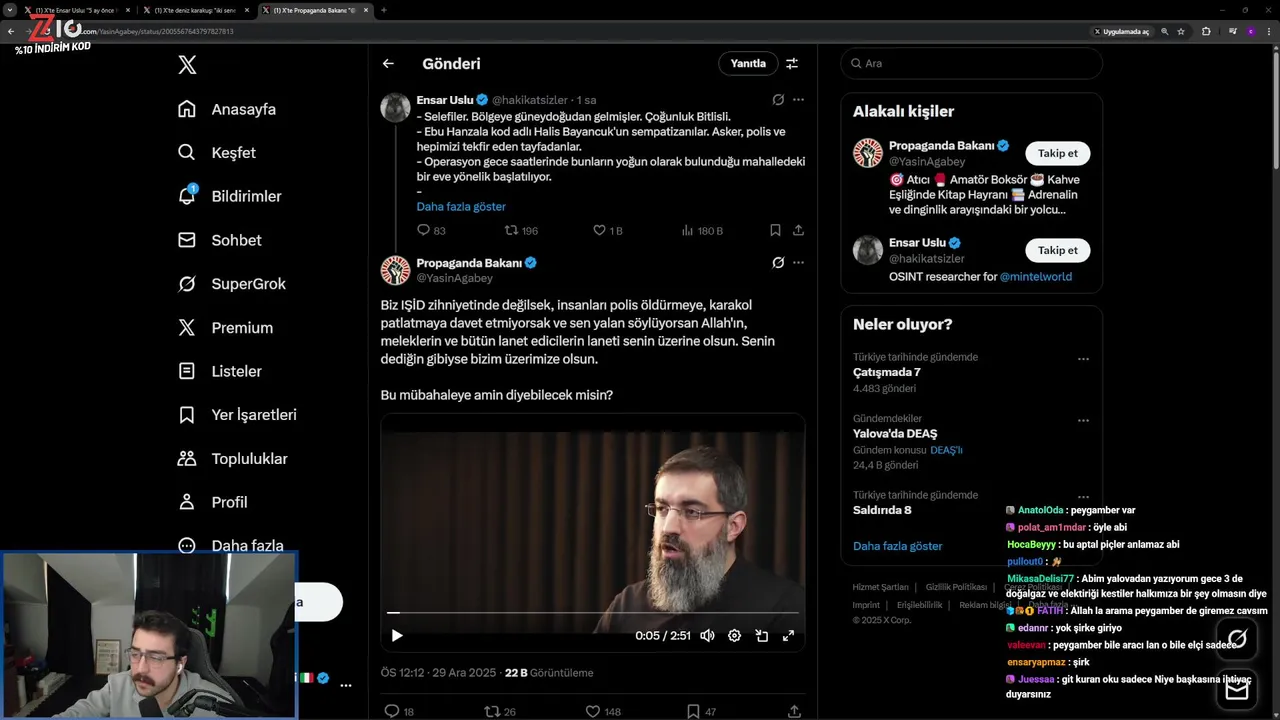
Task: Open video settings gear
Action: 734,635
